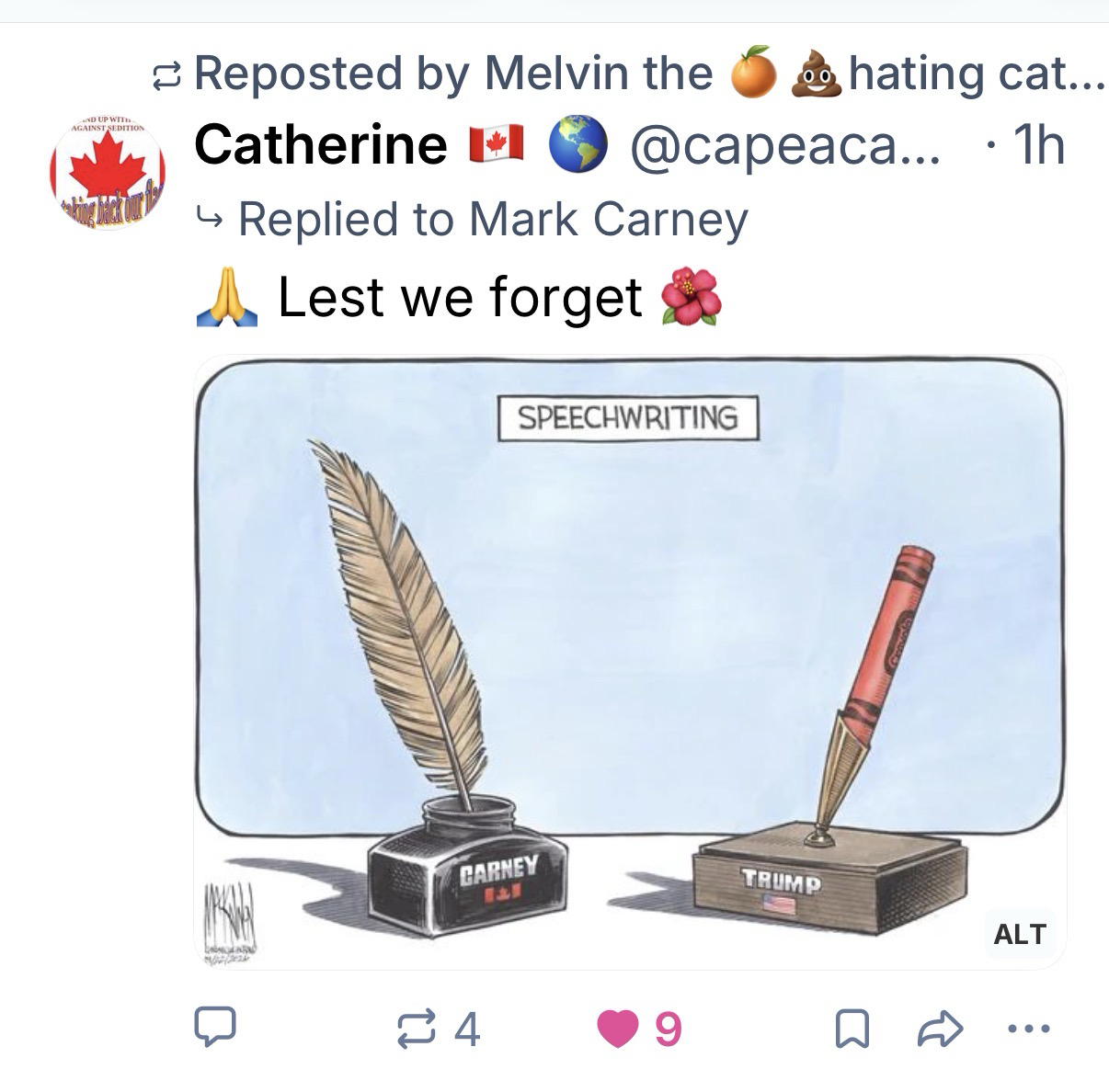Screen dimensions: 1109x1092
Task: Open Catherine's profile name
Action: tap(321, 145)
